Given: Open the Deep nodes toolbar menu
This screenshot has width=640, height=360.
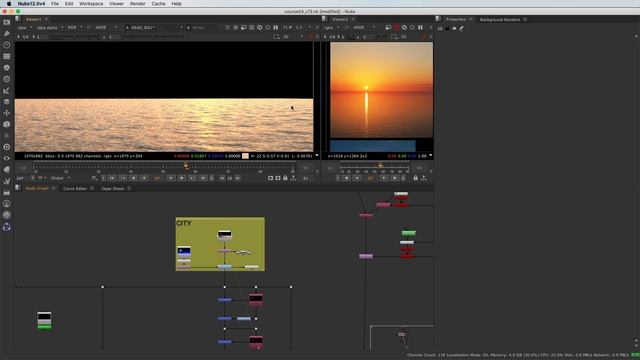Looking at the screenshot, I should (7, 147).
